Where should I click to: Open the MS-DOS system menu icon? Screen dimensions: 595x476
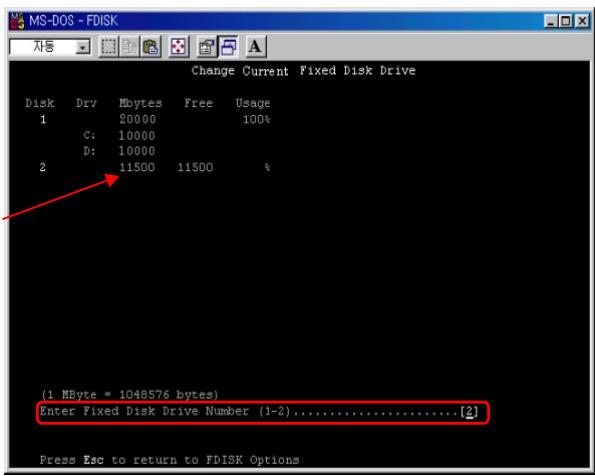17,20
